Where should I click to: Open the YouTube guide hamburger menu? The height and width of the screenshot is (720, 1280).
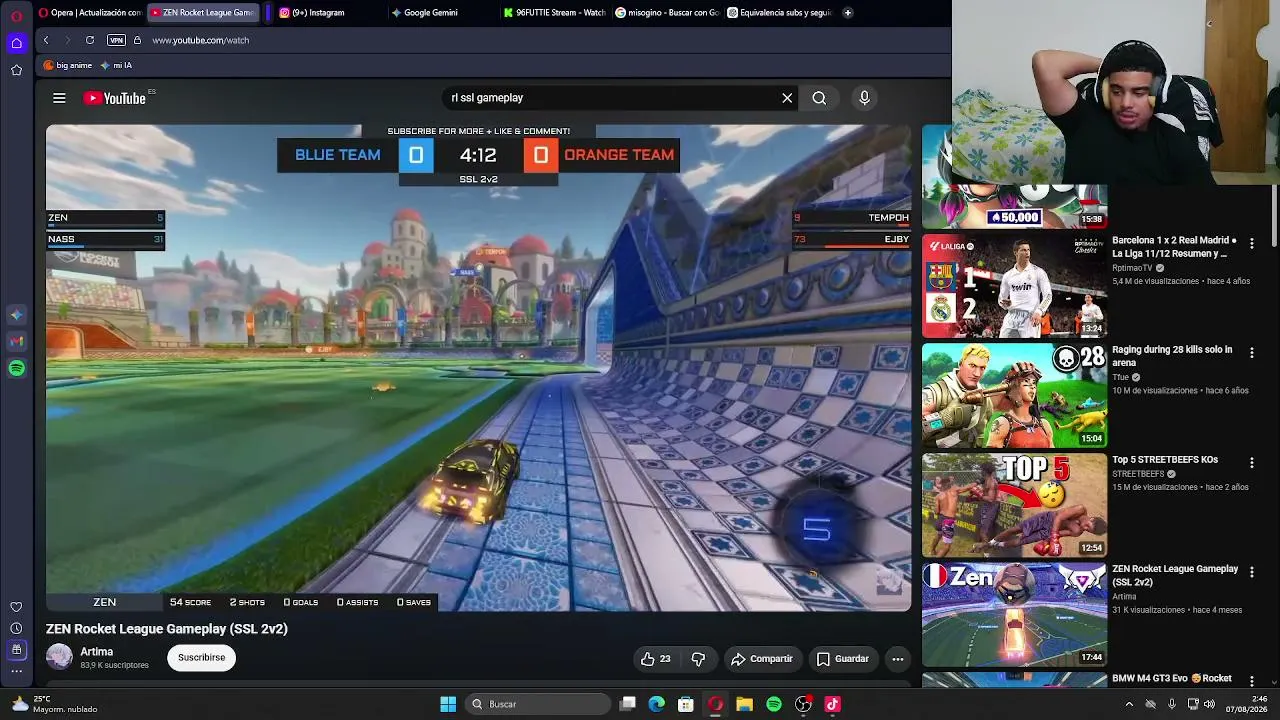(x=59, y=98)
